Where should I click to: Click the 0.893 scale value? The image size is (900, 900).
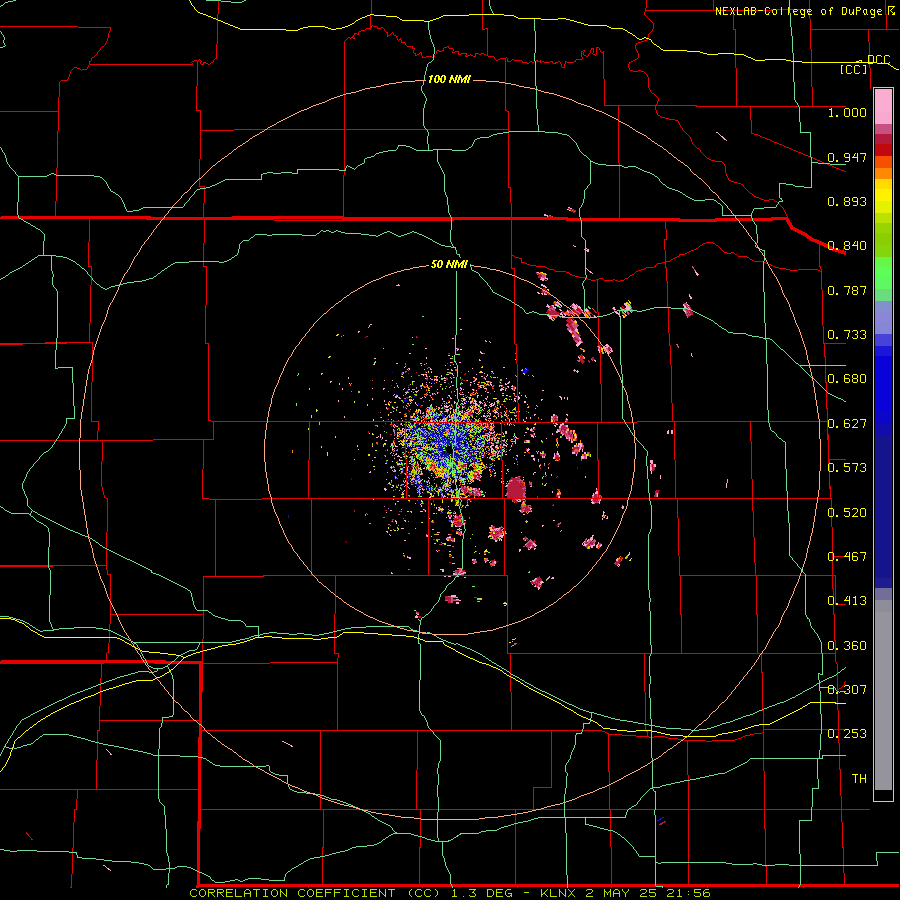pos(847,201)
